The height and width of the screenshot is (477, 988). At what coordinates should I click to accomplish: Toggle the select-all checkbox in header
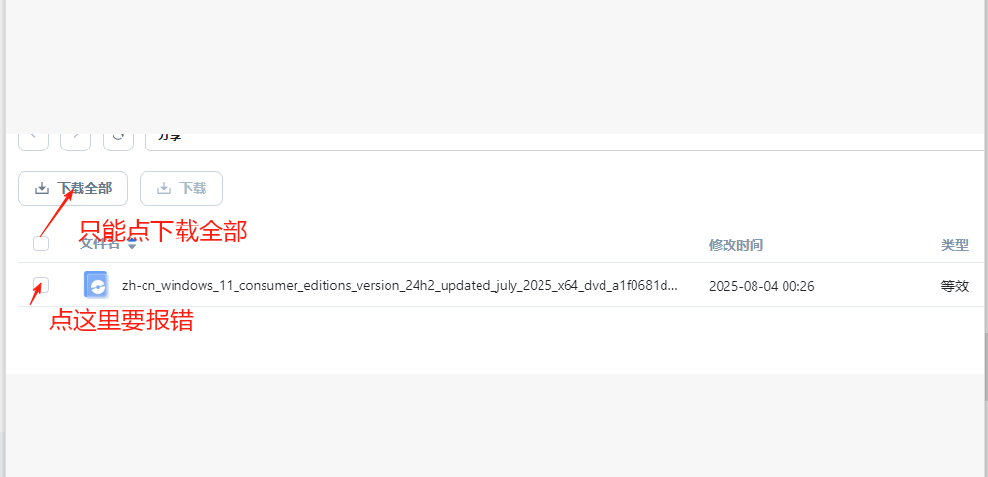point(41,243)
